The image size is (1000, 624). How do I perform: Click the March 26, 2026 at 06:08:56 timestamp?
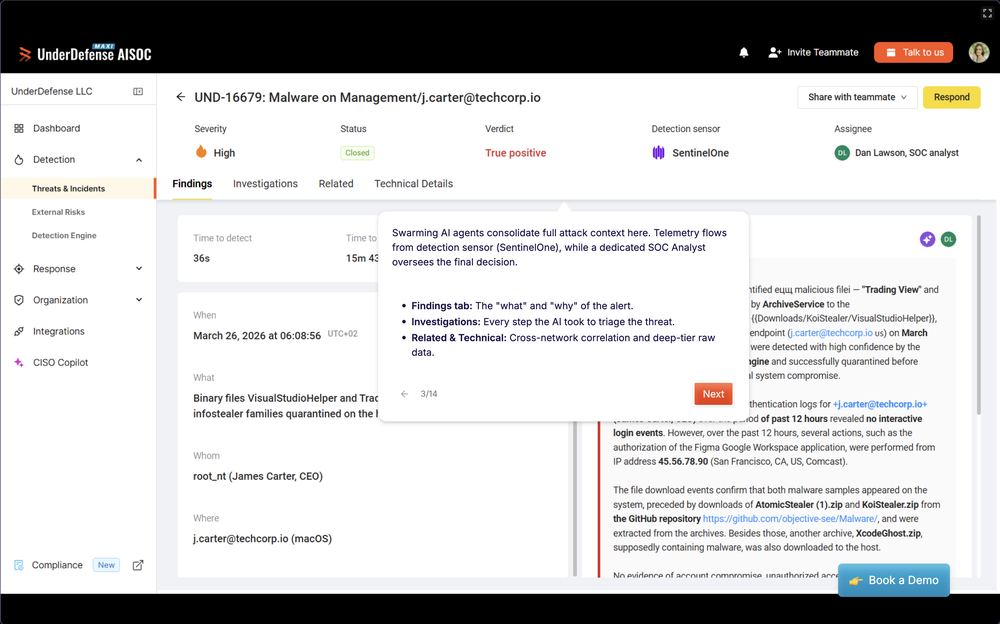(257, 336)
